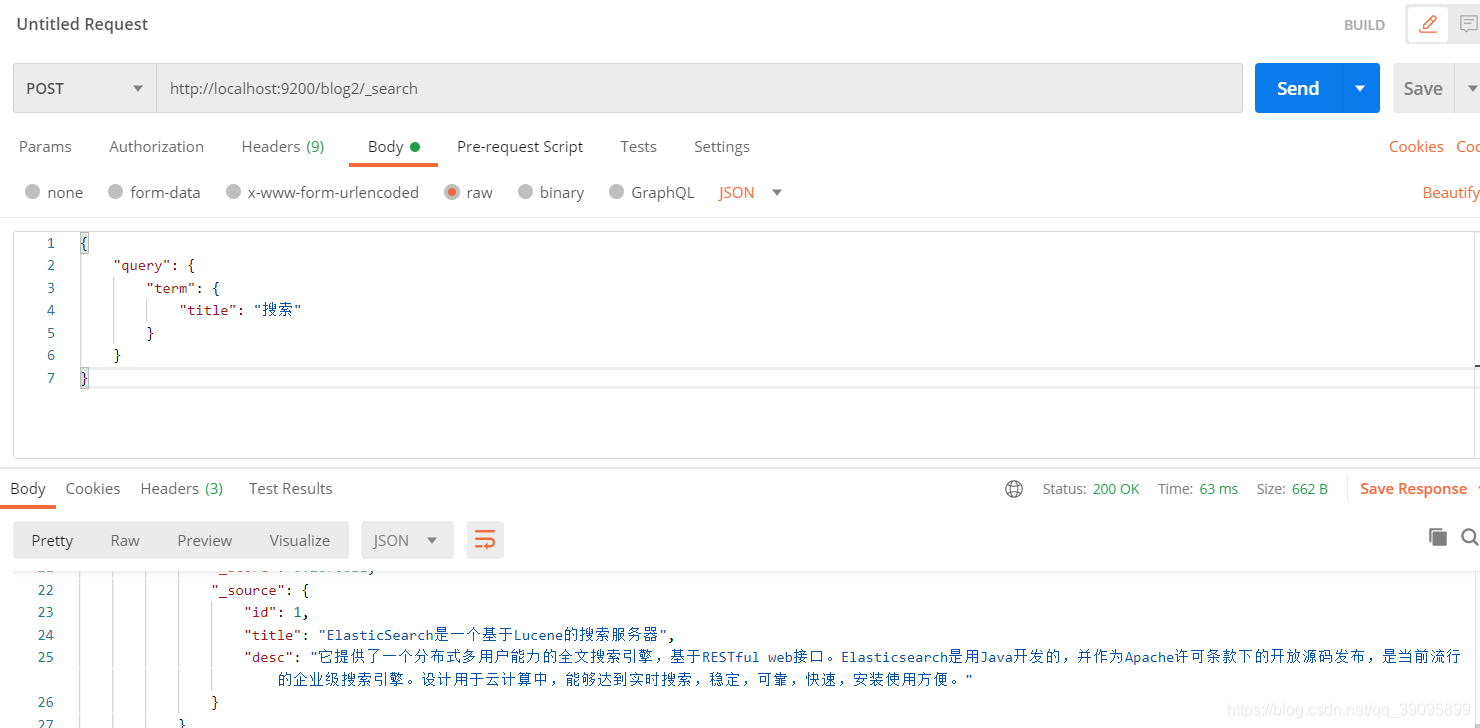This screenshot has height=728, width=1480.
Task: Switch to the Tests tab
Action: 638,146
